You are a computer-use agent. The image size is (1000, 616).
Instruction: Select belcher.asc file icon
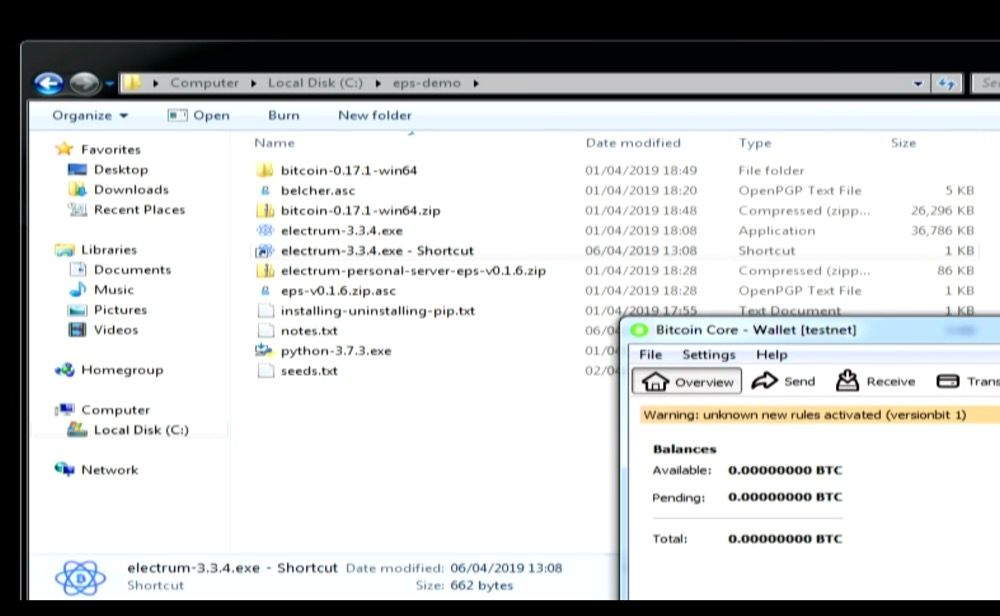tap(265, 190)
